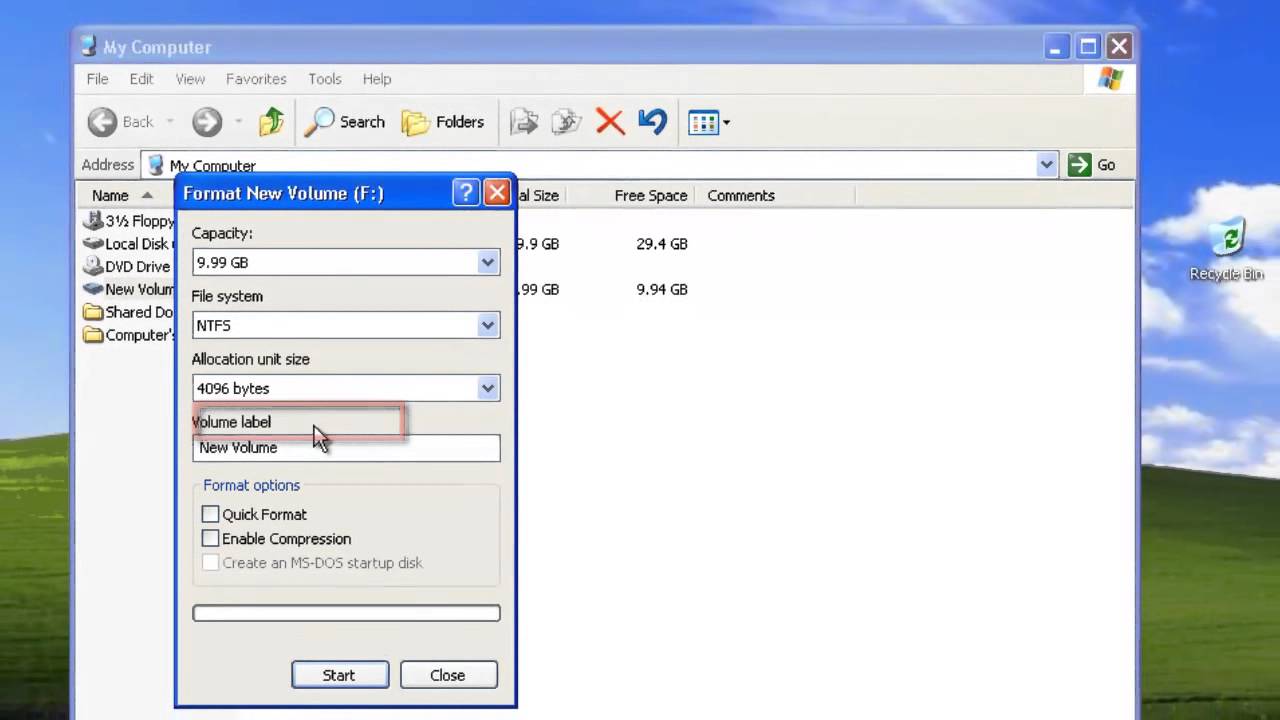The width and height of the screenshot is (1280, 720).
Task: Sort by the Name column header
Action: tap(125, 195)
